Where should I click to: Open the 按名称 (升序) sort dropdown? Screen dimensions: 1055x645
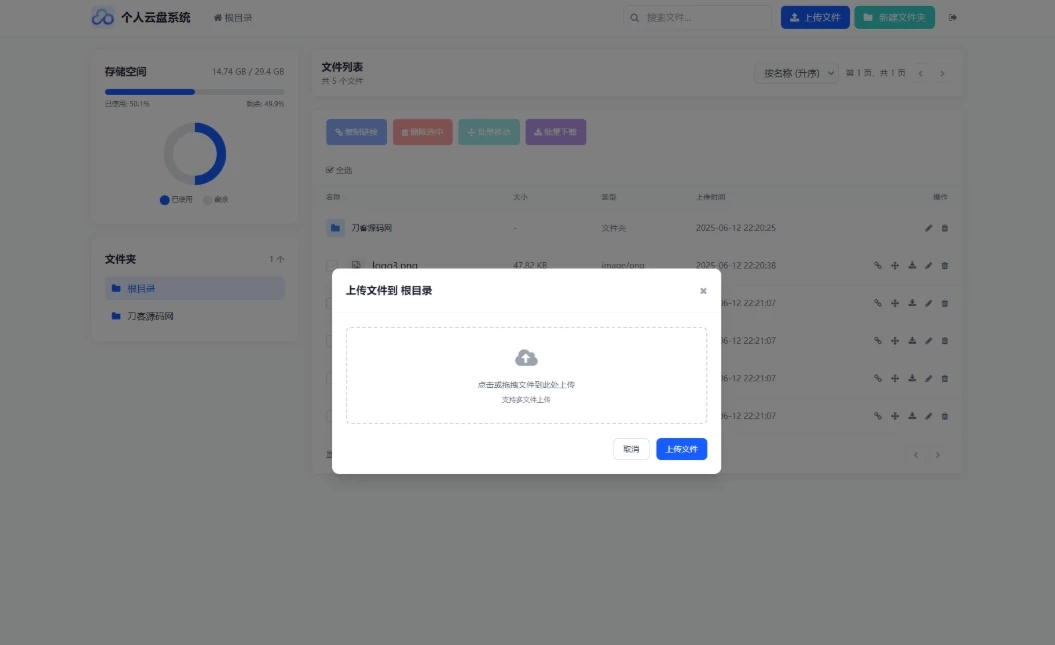point(796,73)
